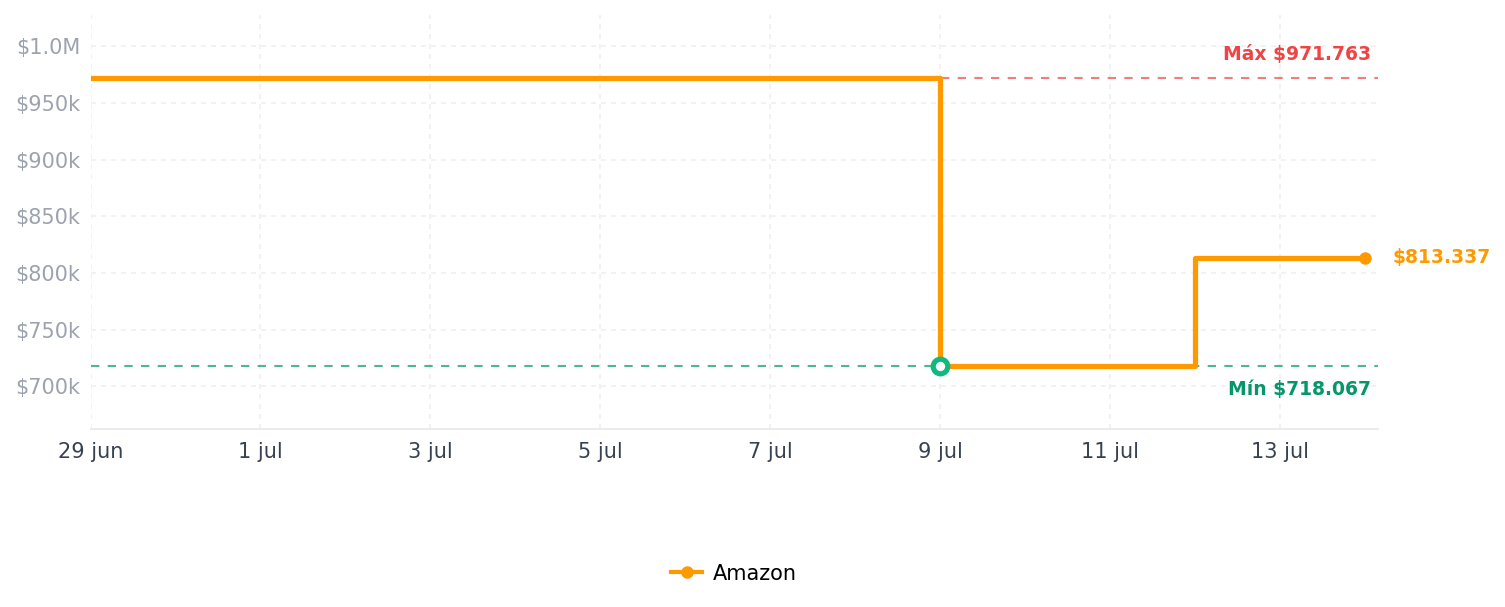Click the orange Amazon legend marker icon
The width and height of the screenshot is (1505, 607).
pyautogui.click(x=687, y=573)
